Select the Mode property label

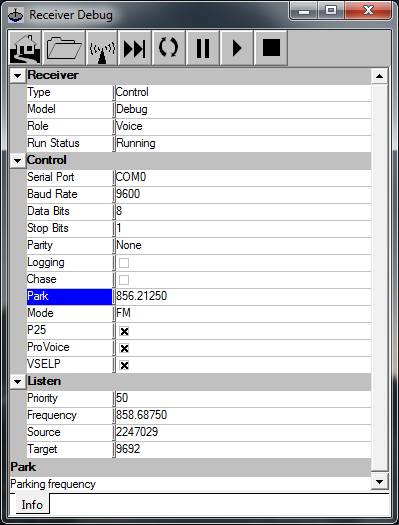click(x=40, y=313)
